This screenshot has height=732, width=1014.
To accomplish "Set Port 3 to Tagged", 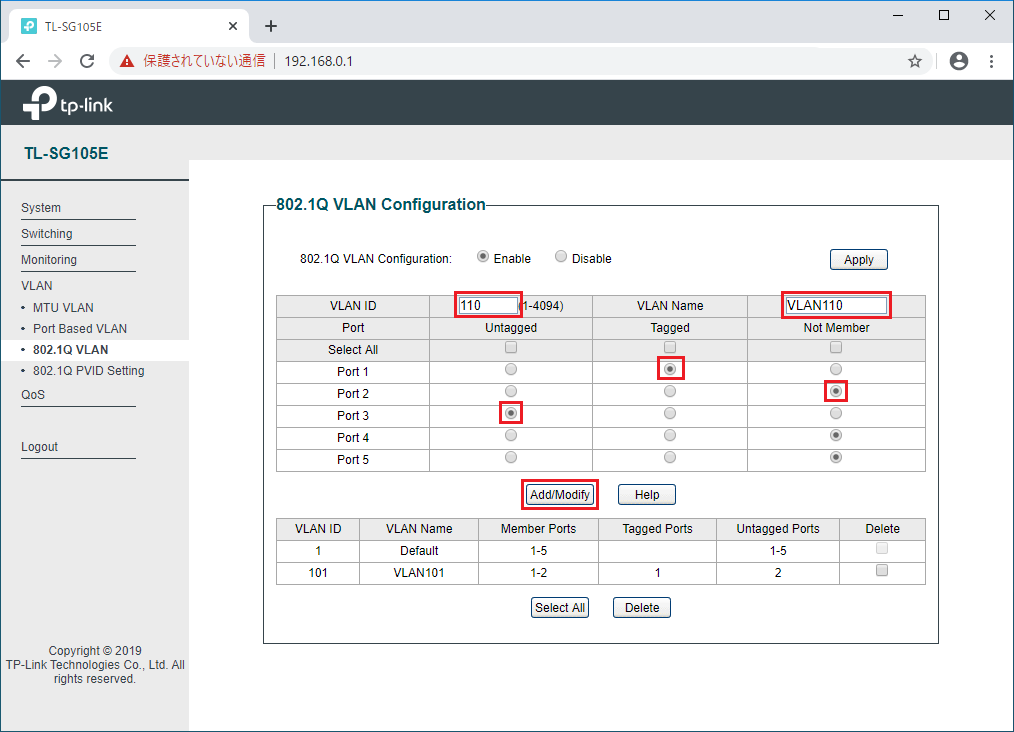I will coord(670,413).
